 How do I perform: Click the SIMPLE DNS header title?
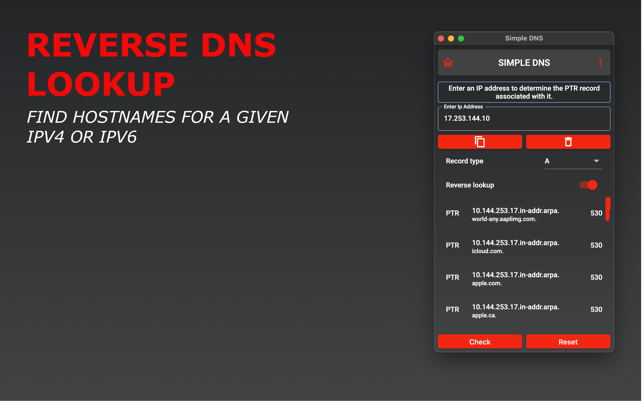(524, 63)
